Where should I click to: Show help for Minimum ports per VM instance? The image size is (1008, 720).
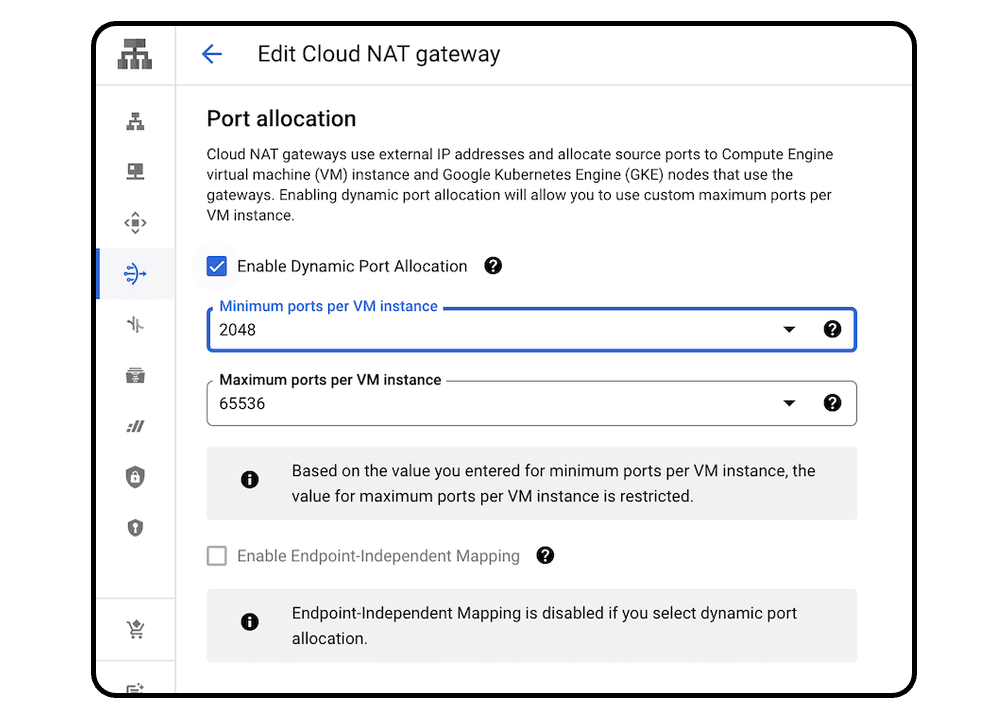pos(832,329)
